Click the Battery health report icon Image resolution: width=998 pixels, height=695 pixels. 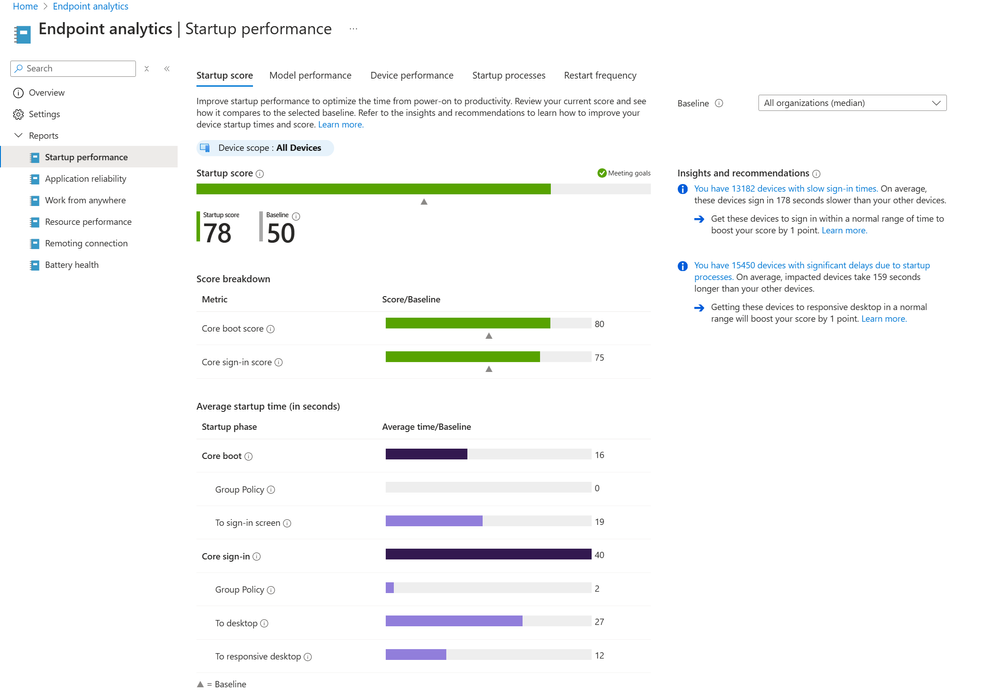pyautogui.click(x=35, y=265)
